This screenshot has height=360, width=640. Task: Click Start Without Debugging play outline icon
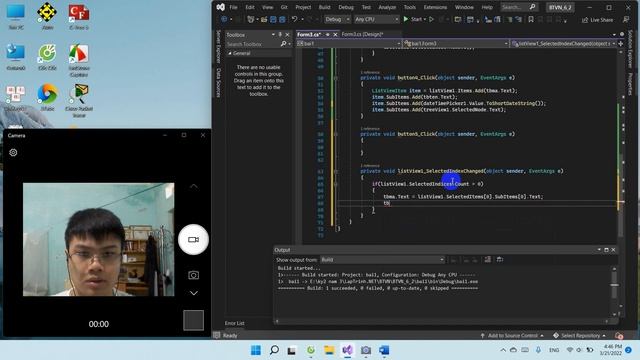click(x=431, y=19)
